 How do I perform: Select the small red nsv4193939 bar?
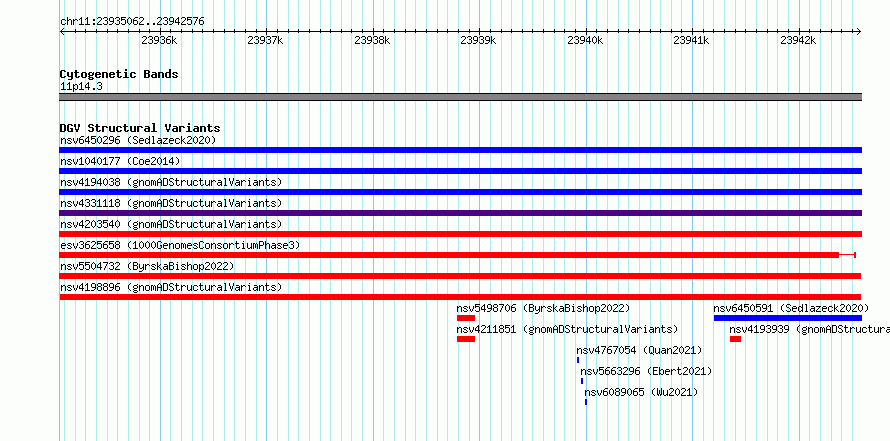pyautogui.click(x=735, y=339)
